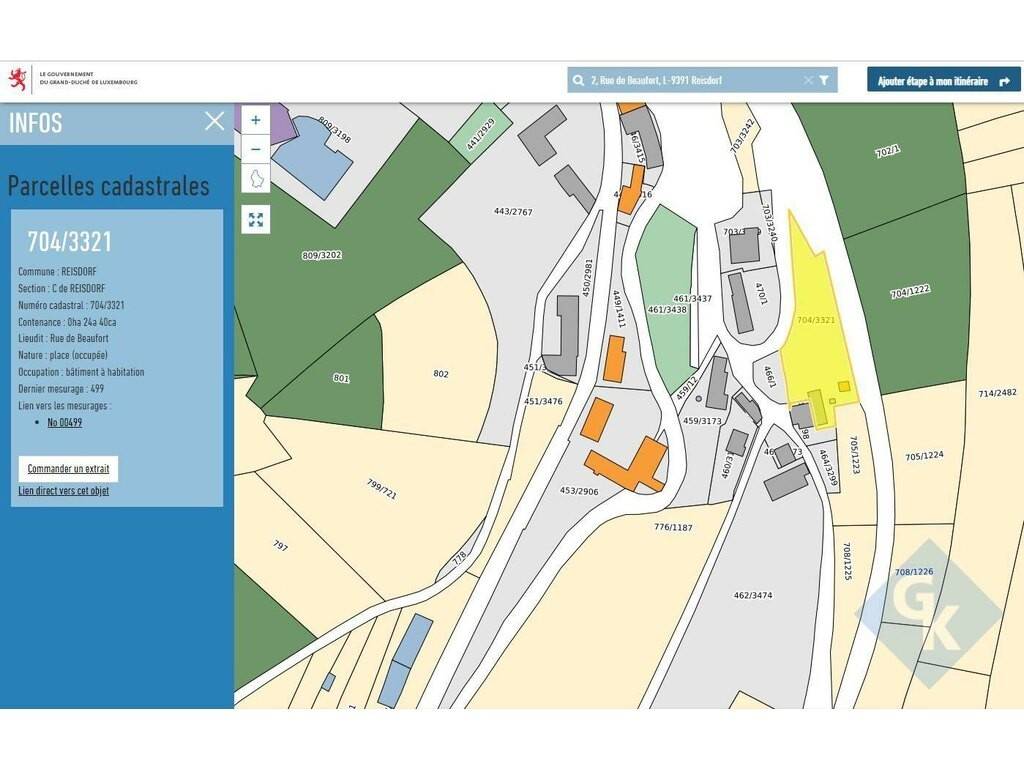Open measurement link No 00499
1024x768 pixels.
(x=65, y=422)
